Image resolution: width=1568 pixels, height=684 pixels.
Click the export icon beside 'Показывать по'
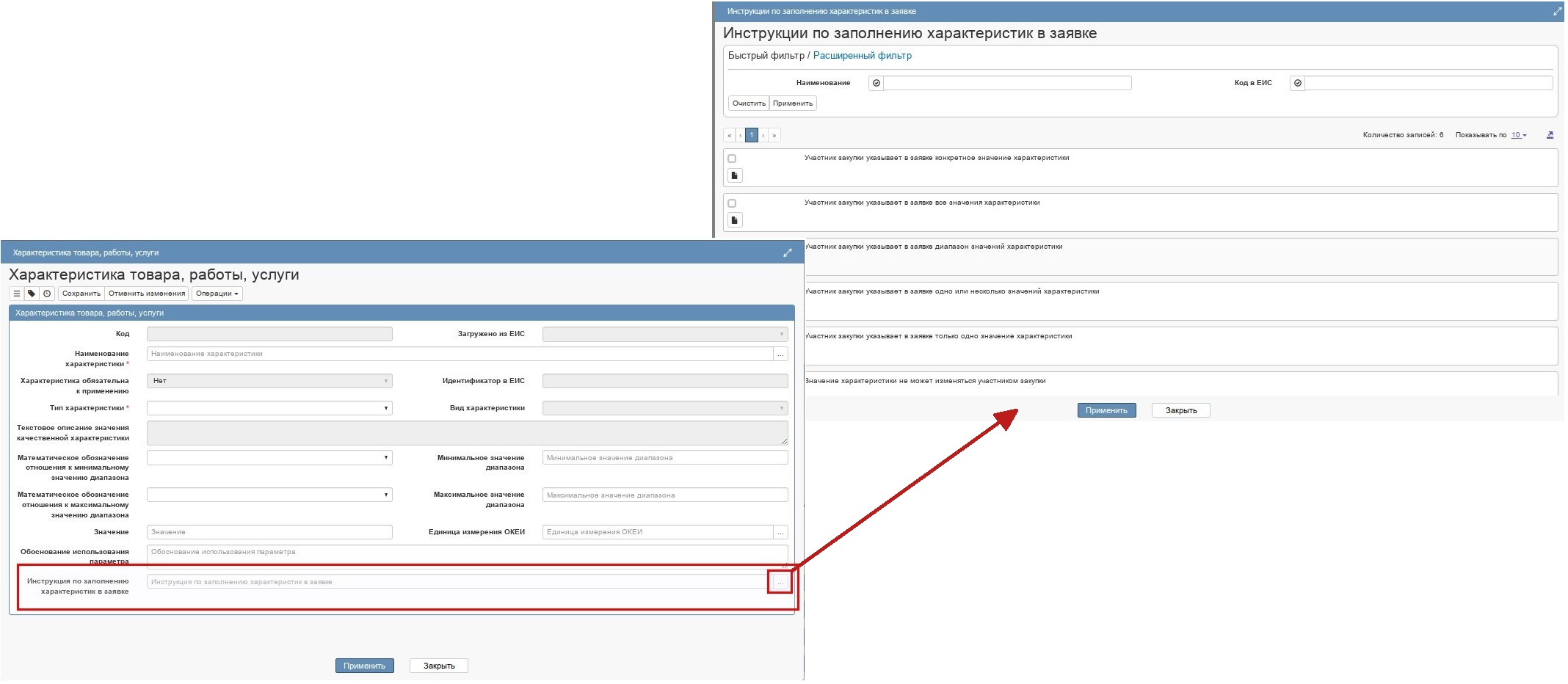1550,135
